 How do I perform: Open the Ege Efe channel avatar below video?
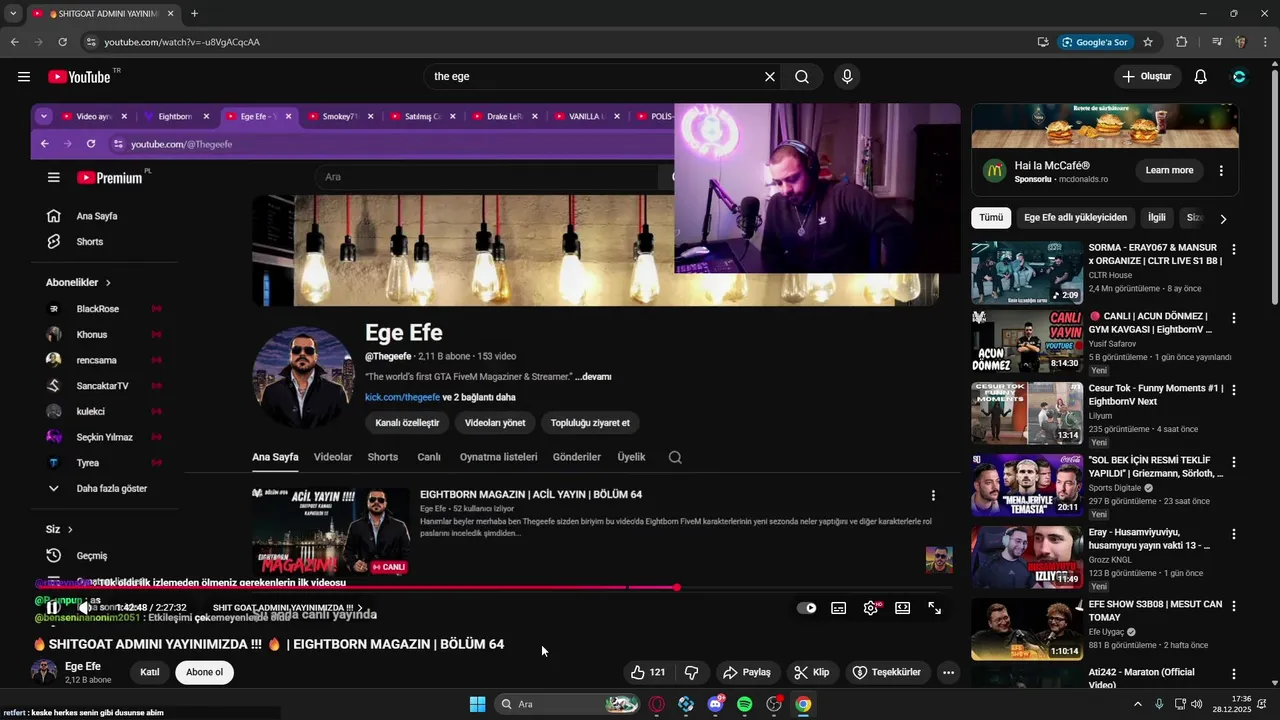[x=44, y=672]
